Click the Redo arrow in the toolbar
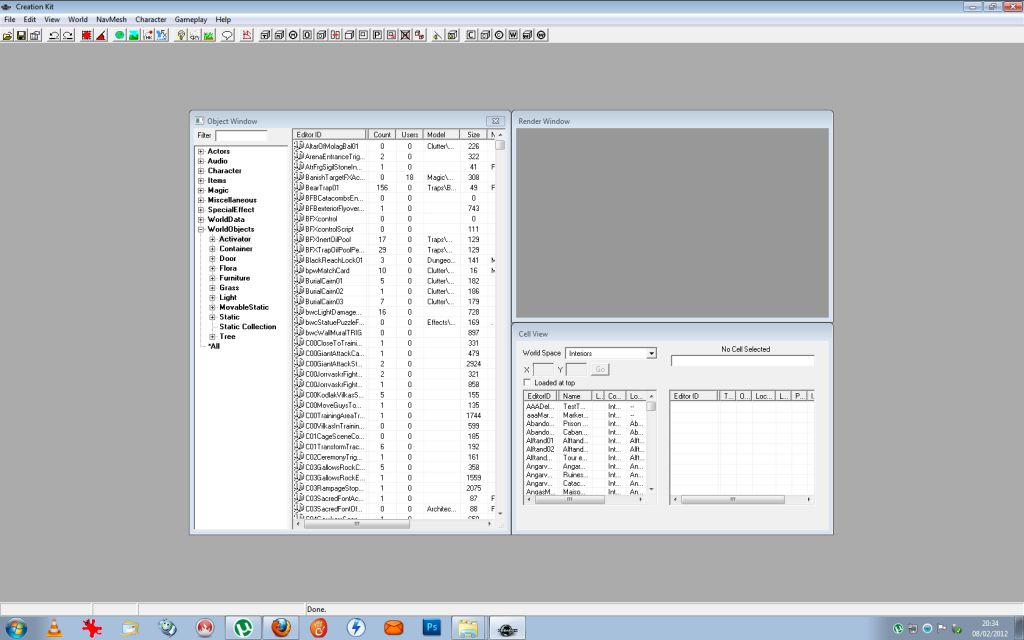 pos(68,35)
